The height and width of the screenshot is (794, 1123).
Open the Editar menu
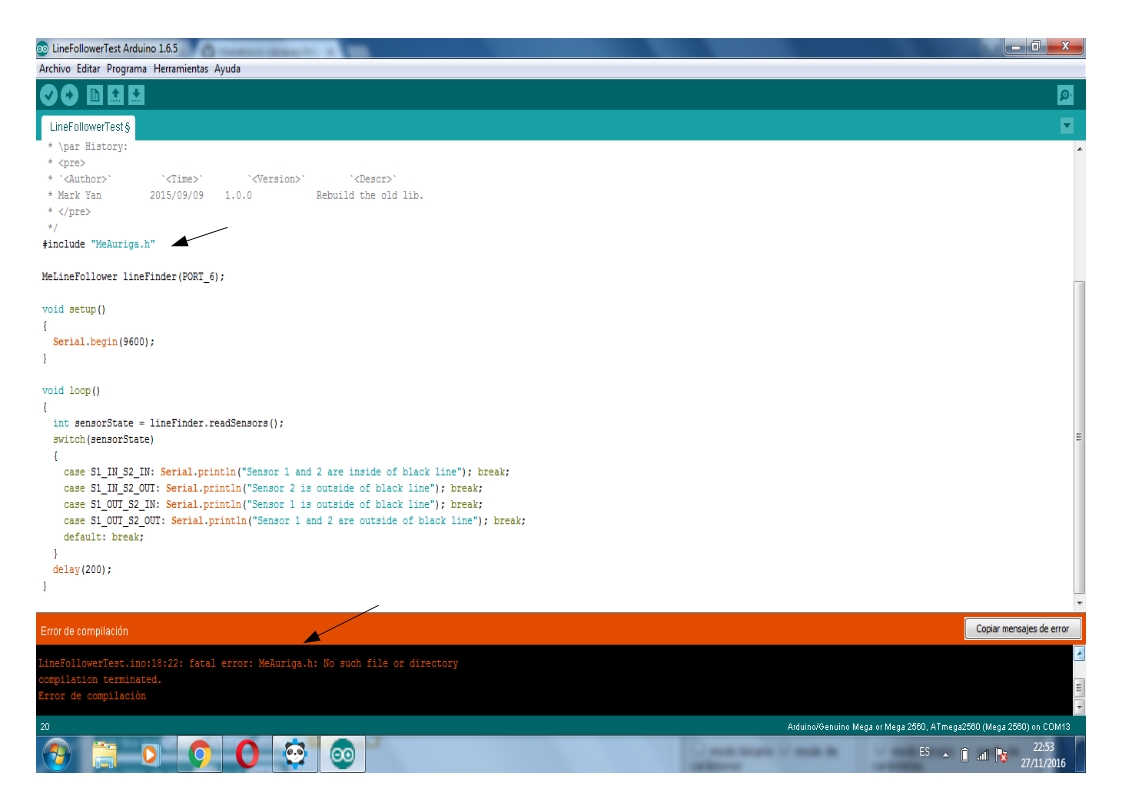88,69
